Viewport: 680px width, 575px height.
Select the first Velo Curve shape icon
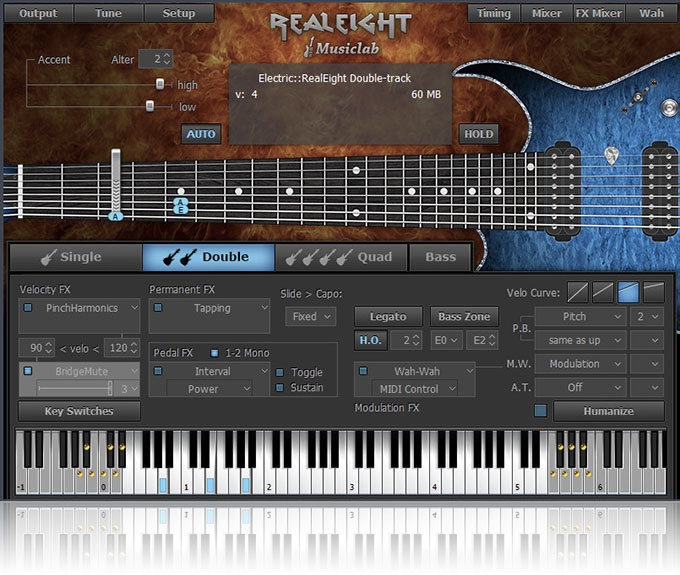[578, 291]
